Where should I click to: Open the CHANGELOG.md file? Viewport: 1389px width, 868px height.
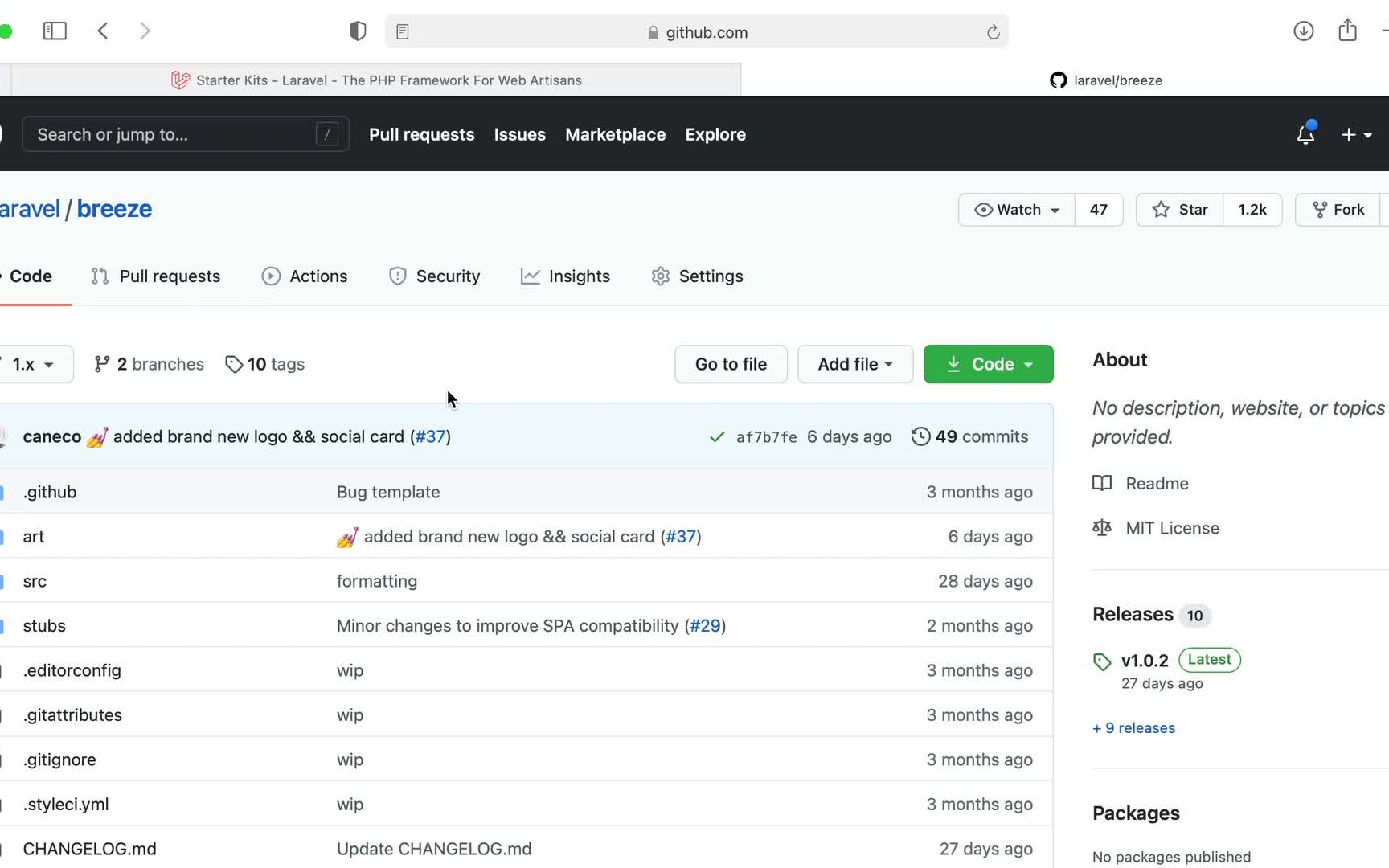click(90, 849)
